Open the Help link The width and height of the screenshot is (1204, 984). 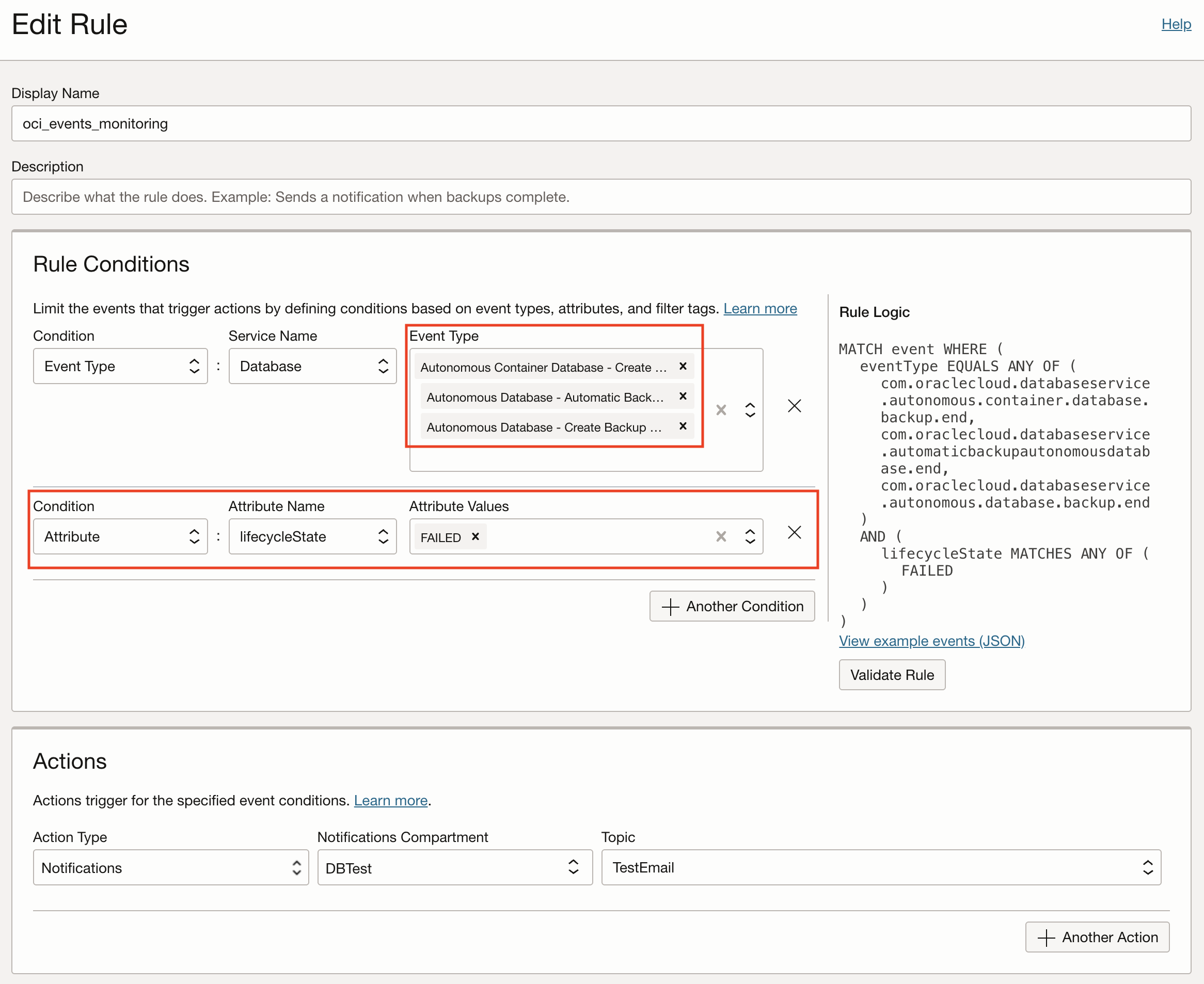[x=1176, y=24]
